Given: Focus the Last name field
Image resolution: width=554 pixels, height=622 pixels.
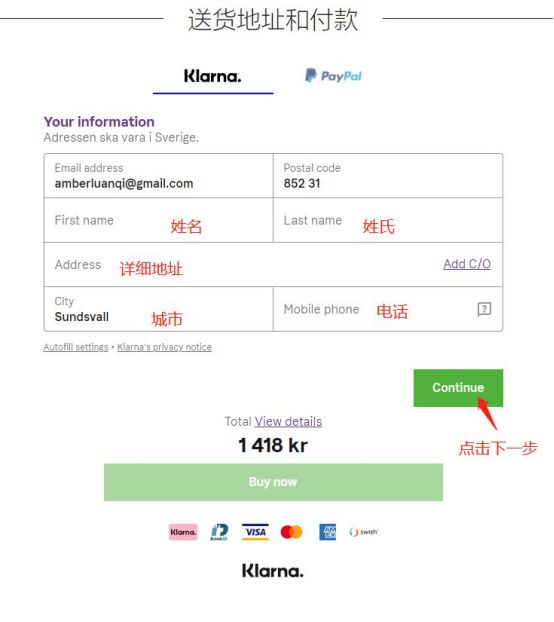Looking at the screenshot, I should coord(388,220).
